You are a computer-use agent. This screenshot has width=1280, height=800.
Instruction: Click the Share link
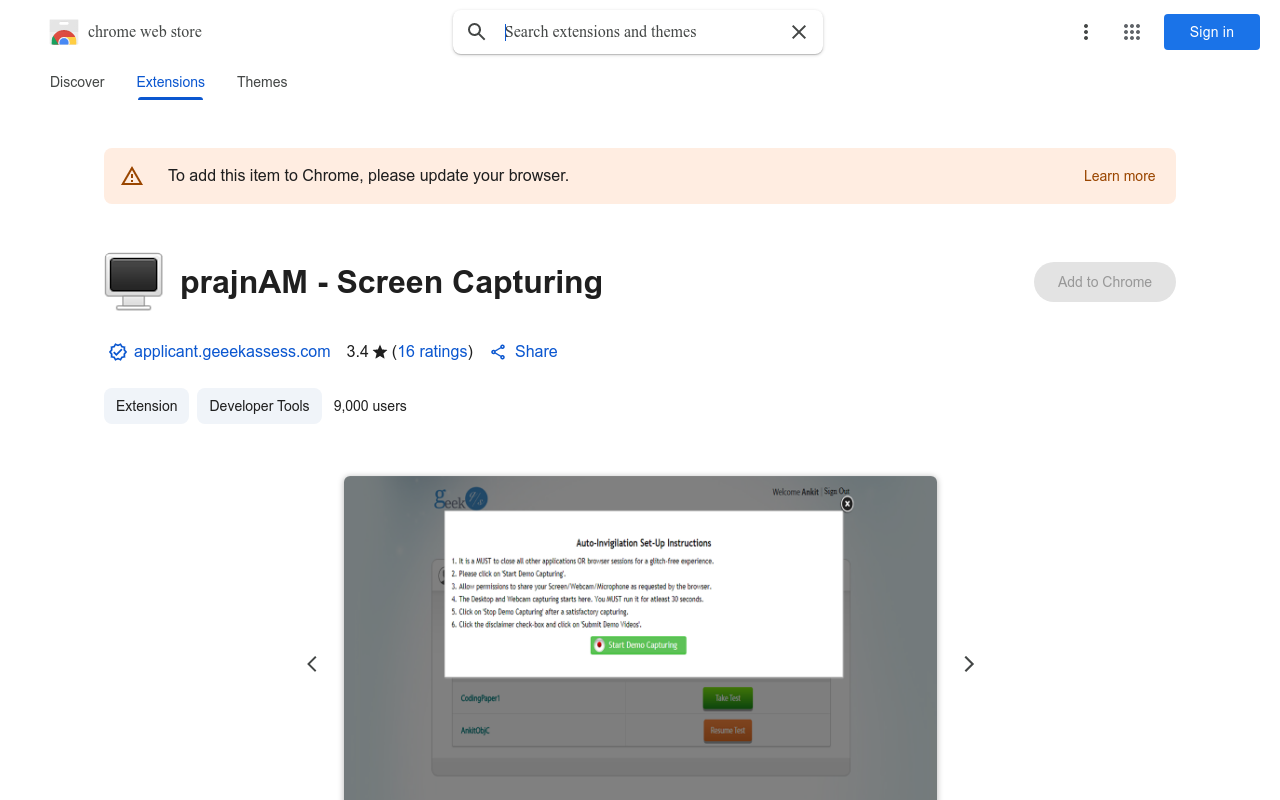tap(536, 352)
